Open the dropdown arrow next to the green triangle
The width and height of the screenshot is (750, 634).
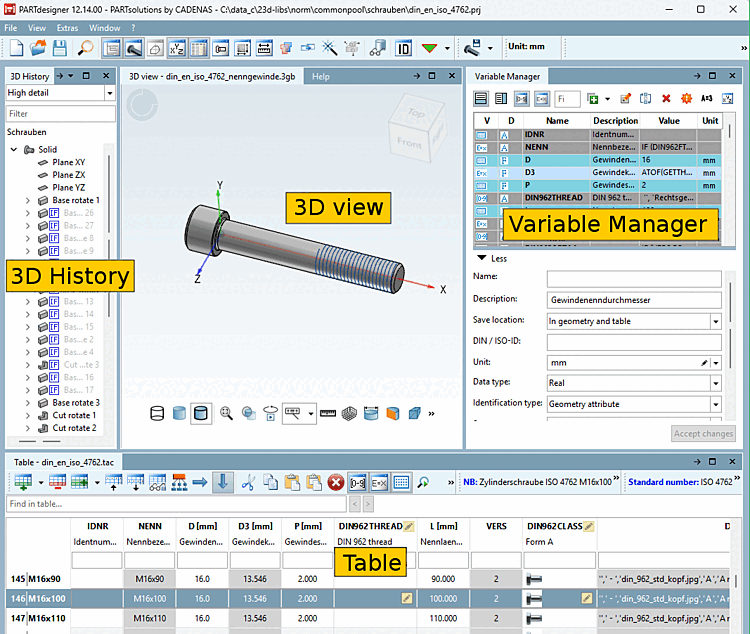point(447,48)
